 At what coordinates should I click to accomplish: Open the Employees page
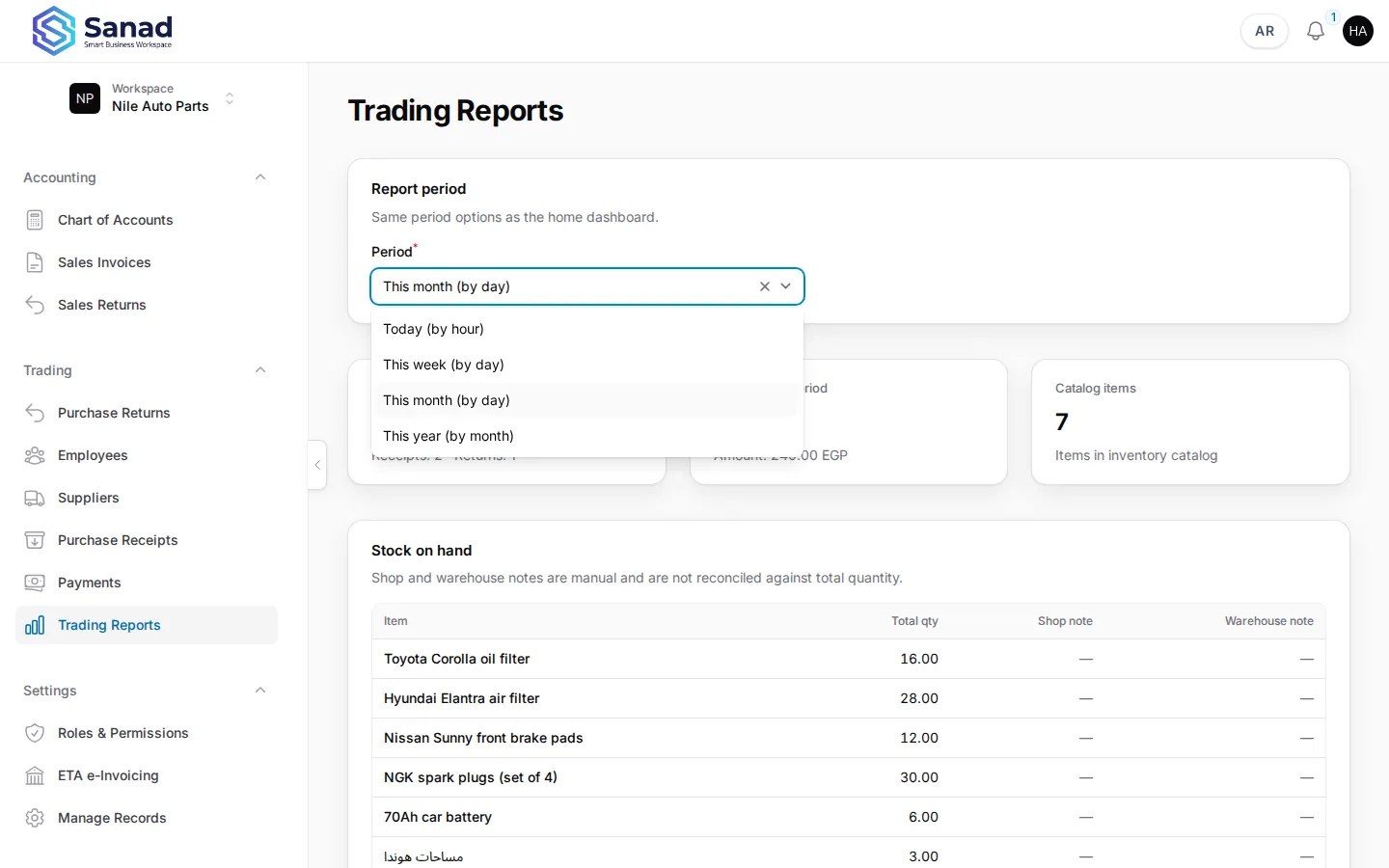[147, 455]
